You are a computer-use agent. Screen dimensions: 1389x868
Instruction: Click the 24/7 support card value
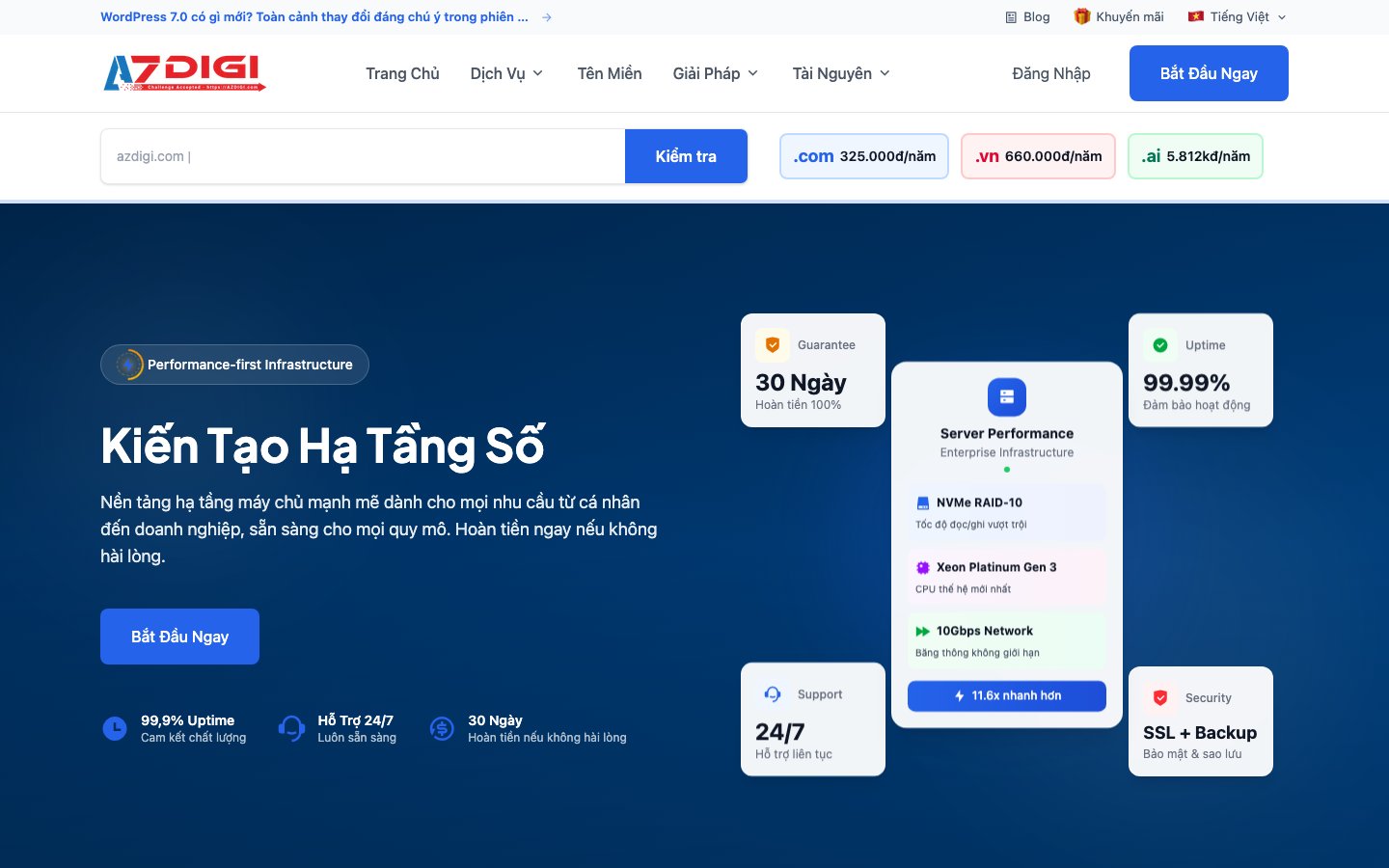click(x=779, y=732)
